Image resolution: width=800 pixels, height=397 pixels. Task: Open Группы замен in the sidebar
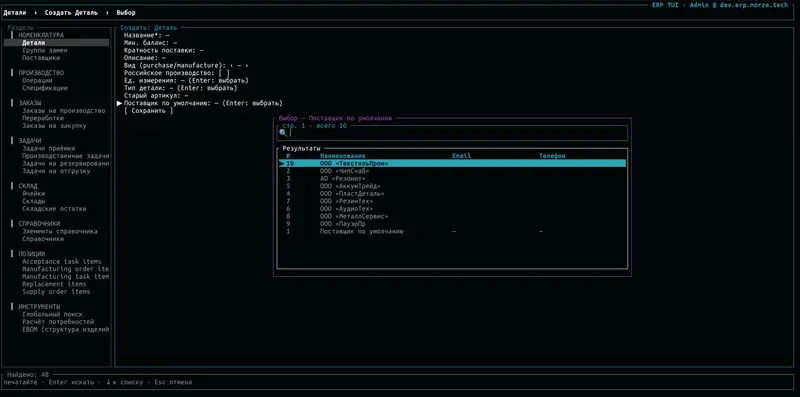pyautogui.click(x=44, y=51)
